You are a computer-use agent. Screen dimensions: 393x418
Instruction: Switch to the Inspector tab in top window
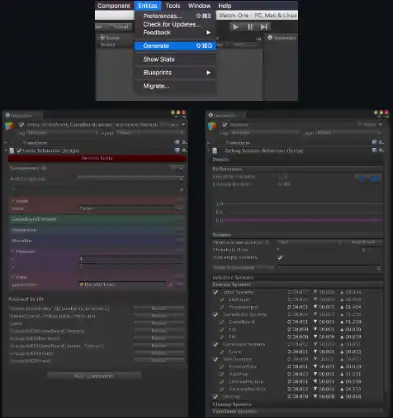(x=282, y=38)
